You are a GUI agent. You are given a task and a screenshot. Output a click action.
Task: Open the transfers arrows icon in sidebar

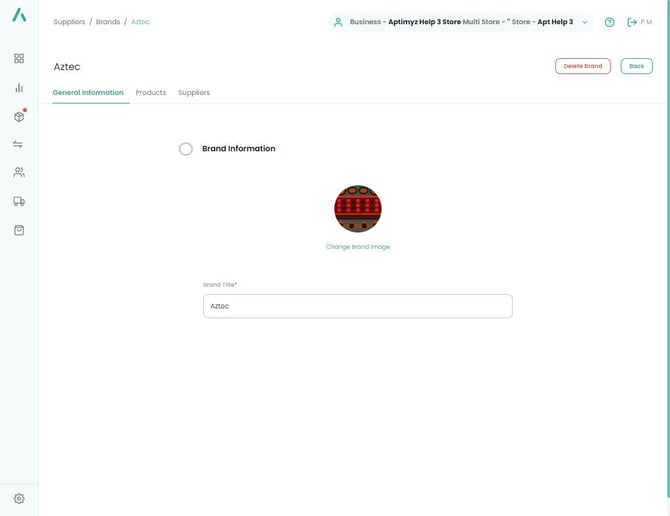tap(18, 144)
